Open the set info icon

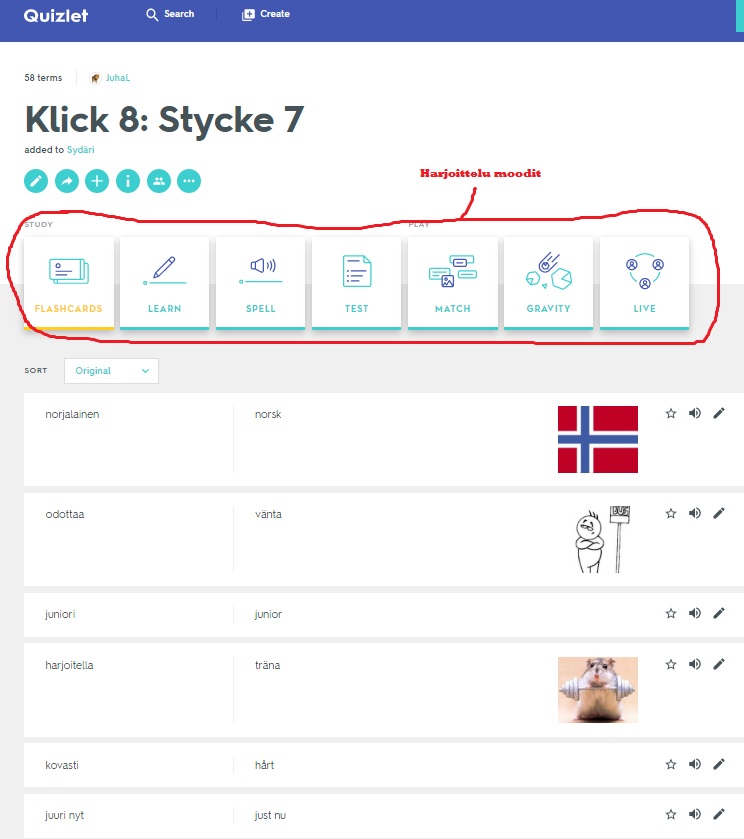click(128, 181)
